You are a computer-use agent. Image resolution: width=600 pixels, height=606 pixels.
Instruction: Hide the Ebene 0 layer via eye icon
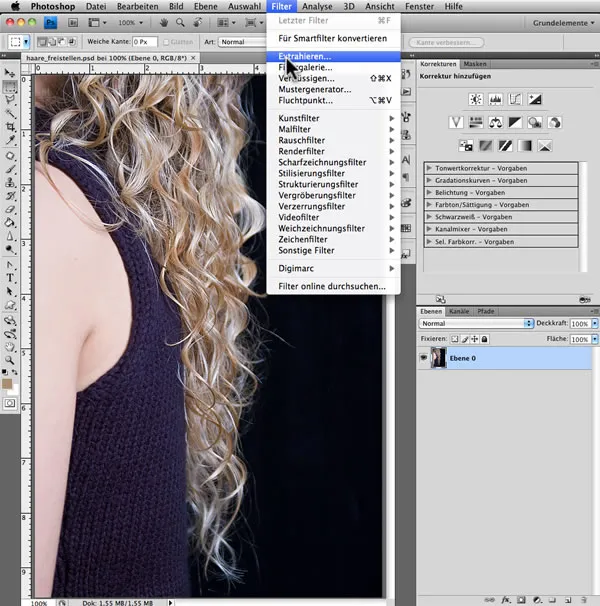[x=424, y=357]
